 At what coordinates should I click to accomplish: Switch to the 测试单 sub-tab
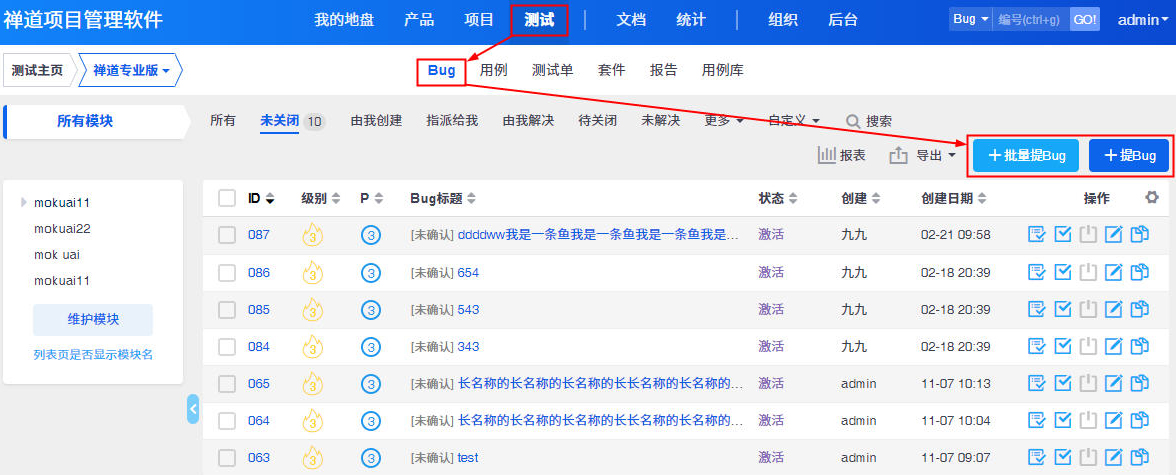[x=553, y=71]
